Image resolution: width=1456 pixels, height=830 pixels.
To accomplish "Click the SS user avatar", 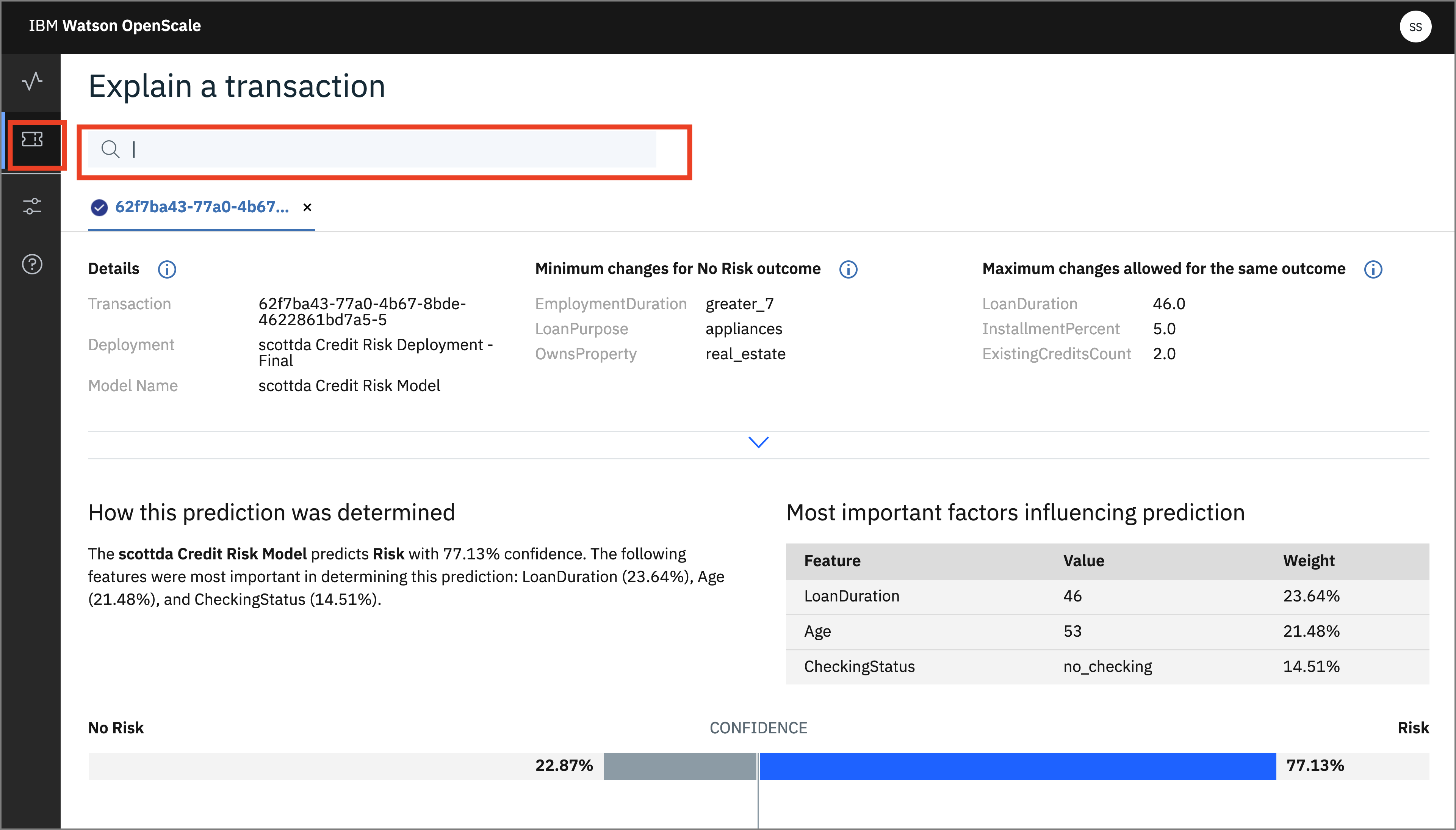I will pyautogui.click(x=1415, y=27).
